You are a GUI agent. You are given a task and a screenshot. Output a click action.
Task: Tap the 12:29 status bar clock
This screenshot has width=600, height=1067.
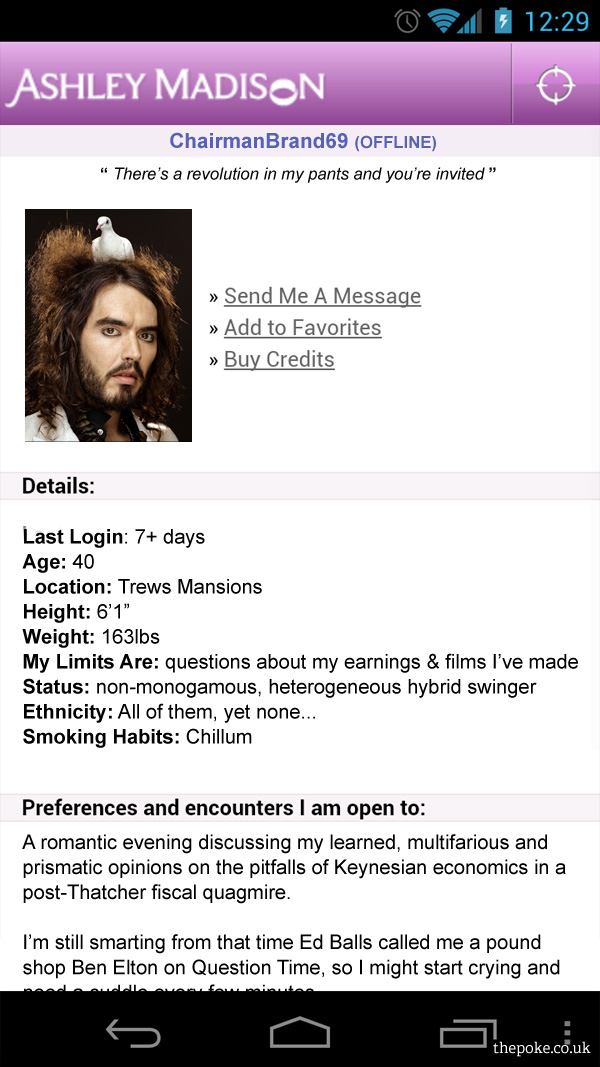click(556, 20)
